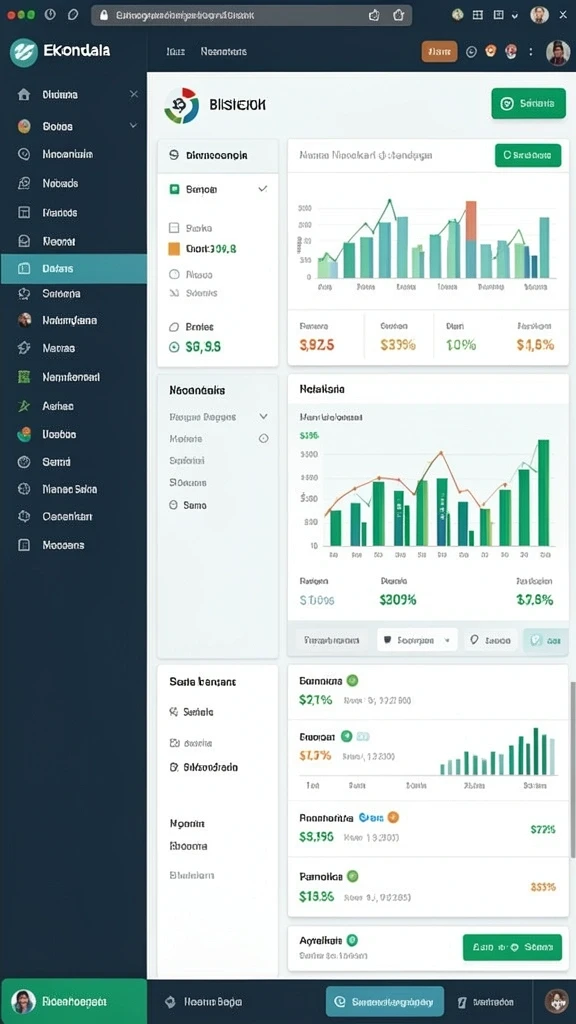Click the home icon in sidebar
576x1024 pixels.
24,95
